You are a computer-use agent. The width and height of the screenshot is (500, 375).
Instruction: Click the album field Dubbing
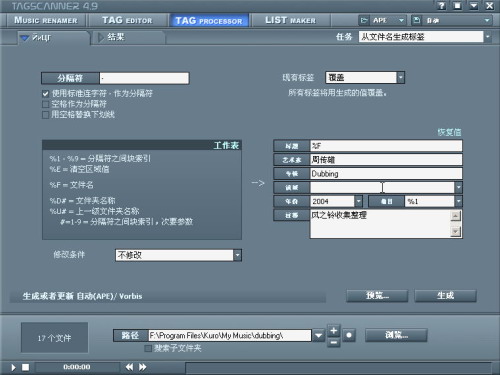386,174
